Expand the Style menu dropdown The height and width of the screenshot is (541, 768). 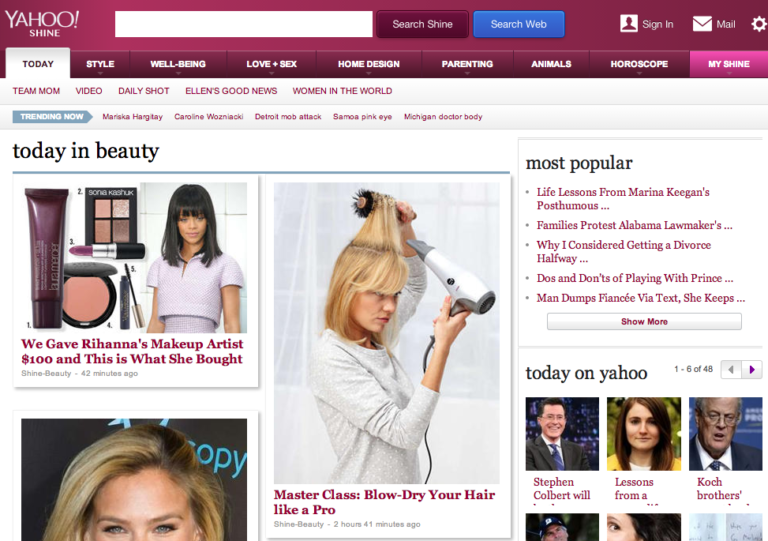click(x=100, y=64)
